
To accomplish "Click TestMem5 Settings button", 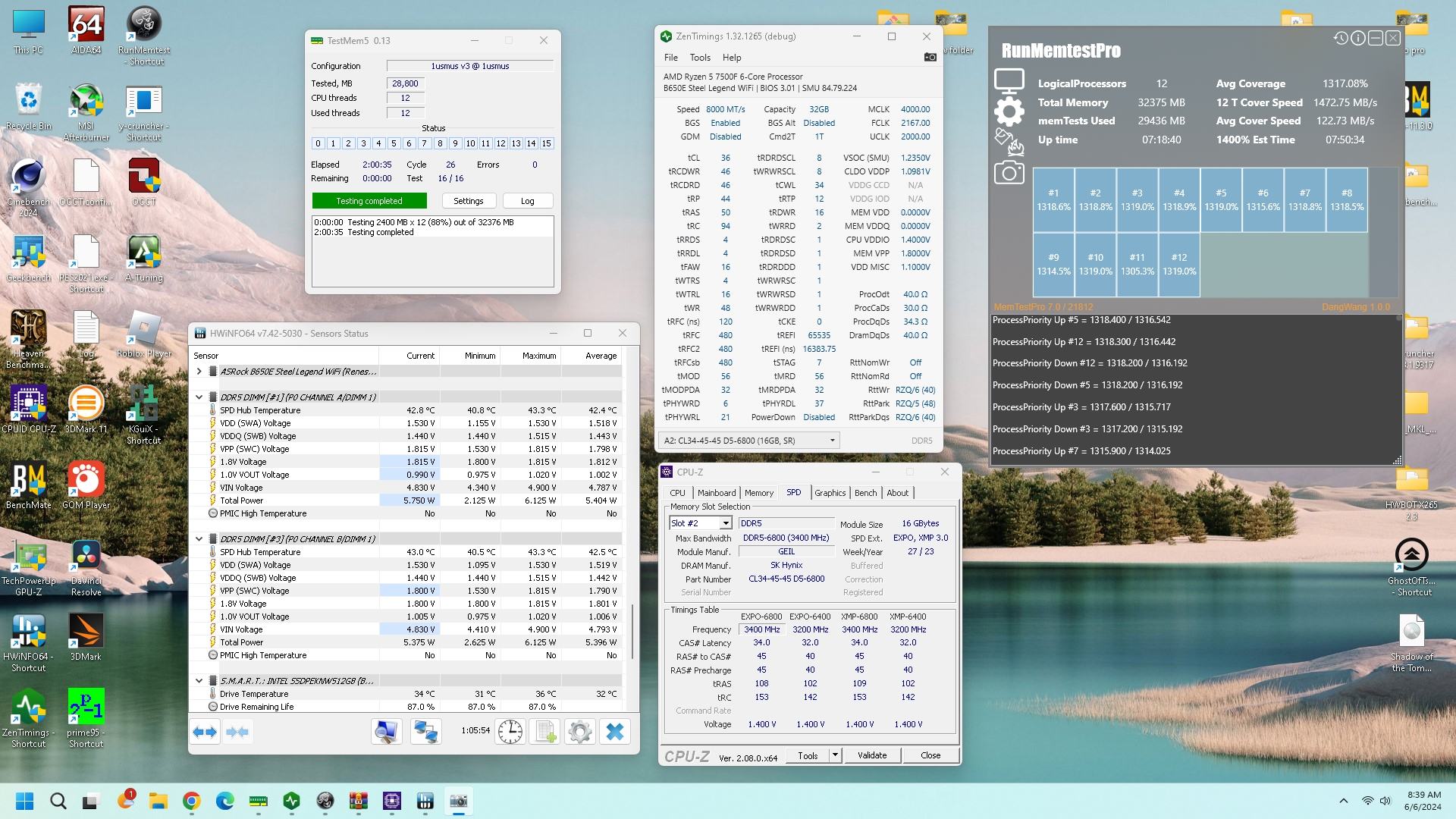I will click(468, 201).
